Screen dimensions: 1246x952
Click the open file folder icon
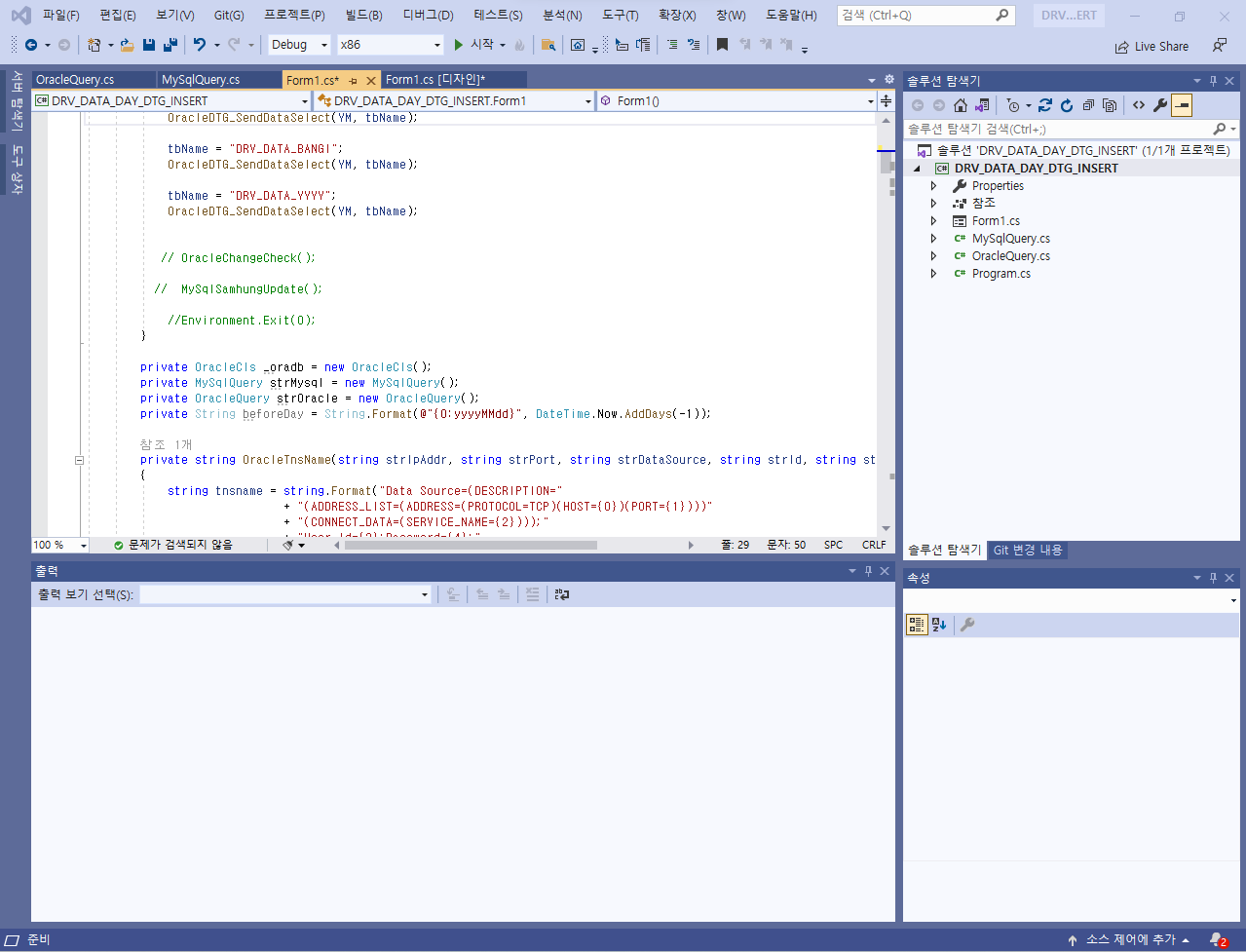click(127, 45)
